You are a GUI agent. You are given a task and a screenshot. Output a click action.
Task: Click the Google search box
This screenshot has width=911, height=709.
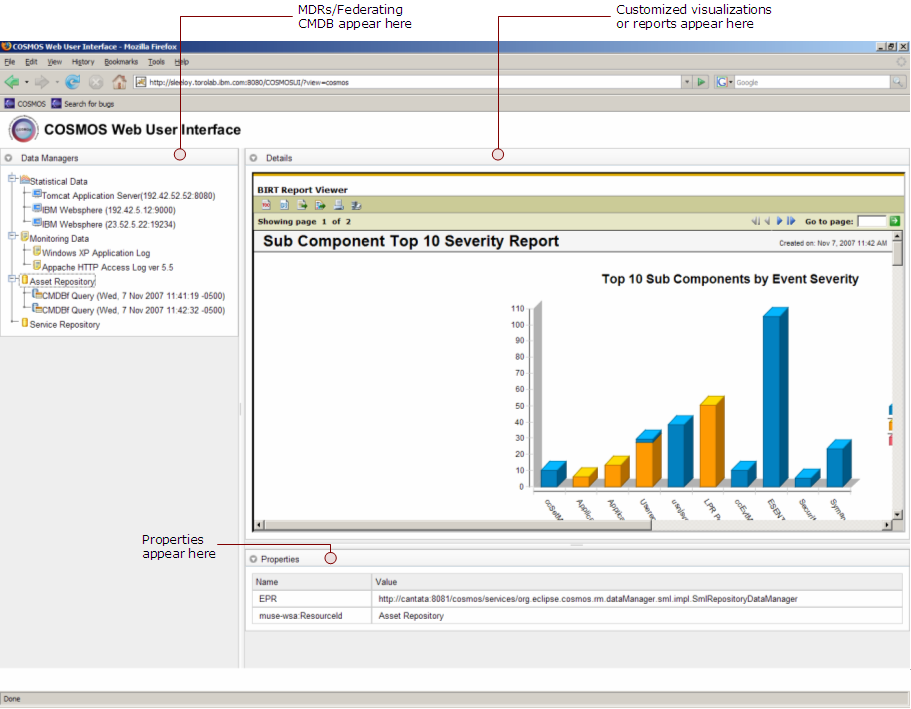click(x=812, y=82)
